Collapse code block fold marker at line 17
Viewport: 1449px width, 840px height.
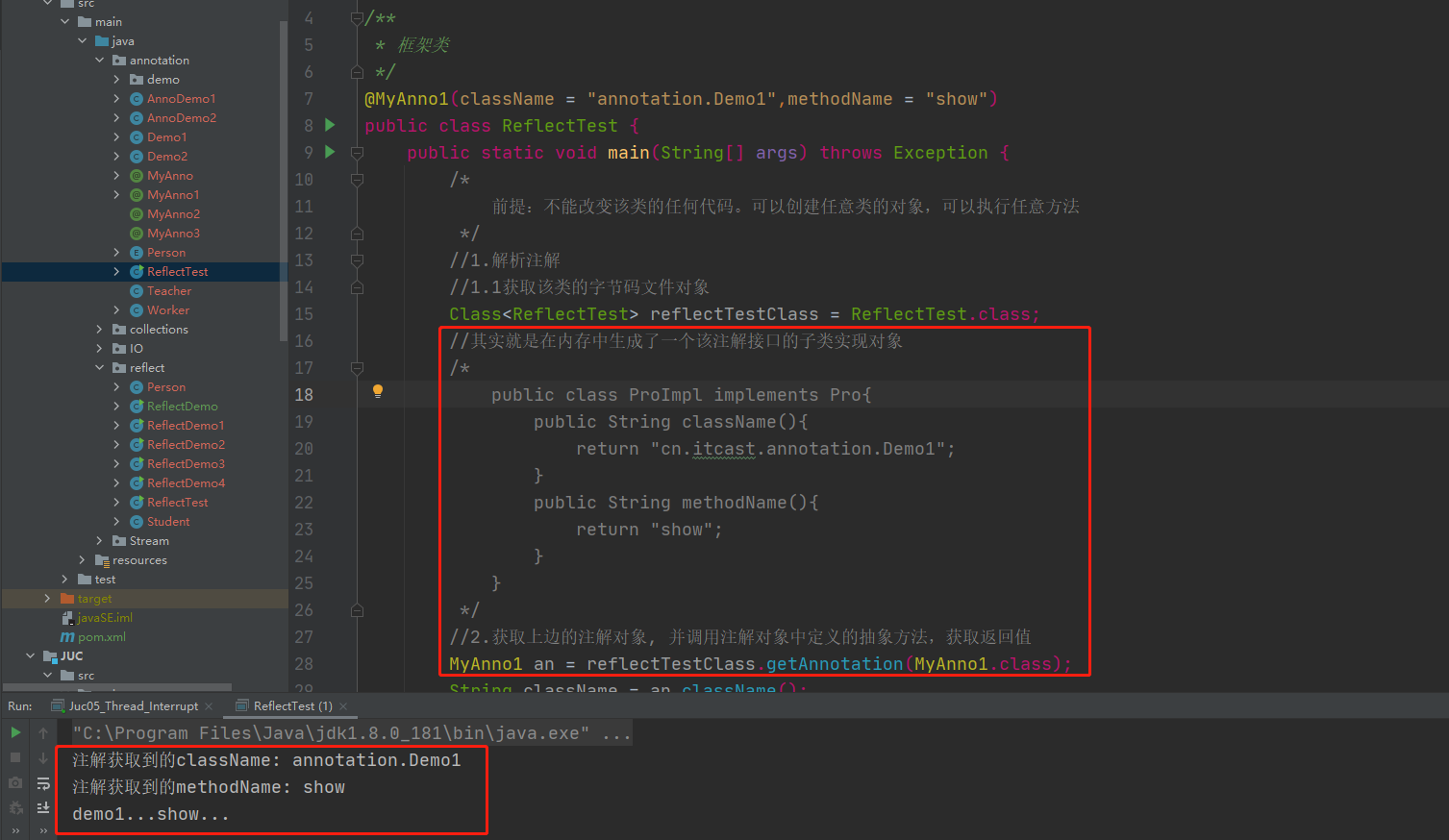coord(357,367)
